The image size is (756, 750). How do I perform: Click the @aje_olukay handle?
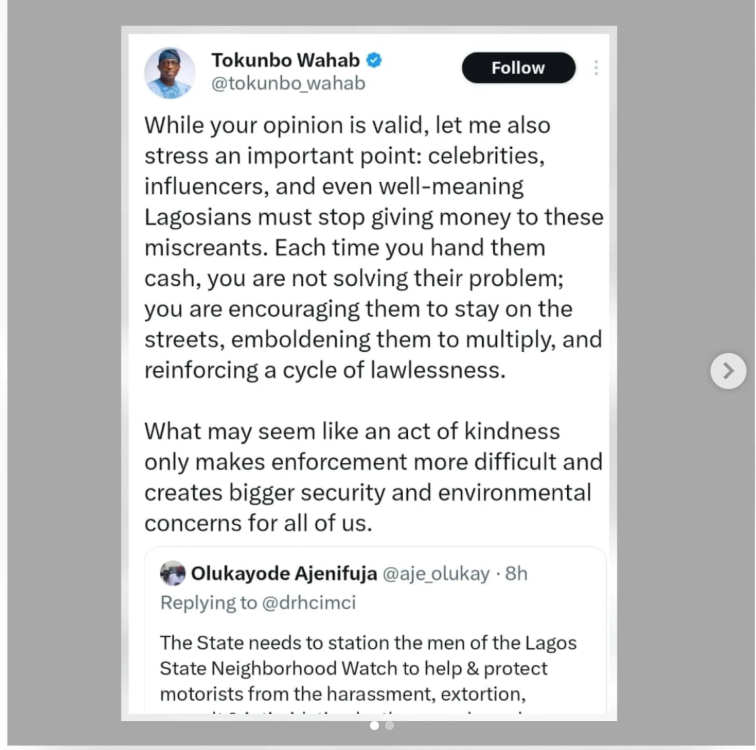coord(436,574)
